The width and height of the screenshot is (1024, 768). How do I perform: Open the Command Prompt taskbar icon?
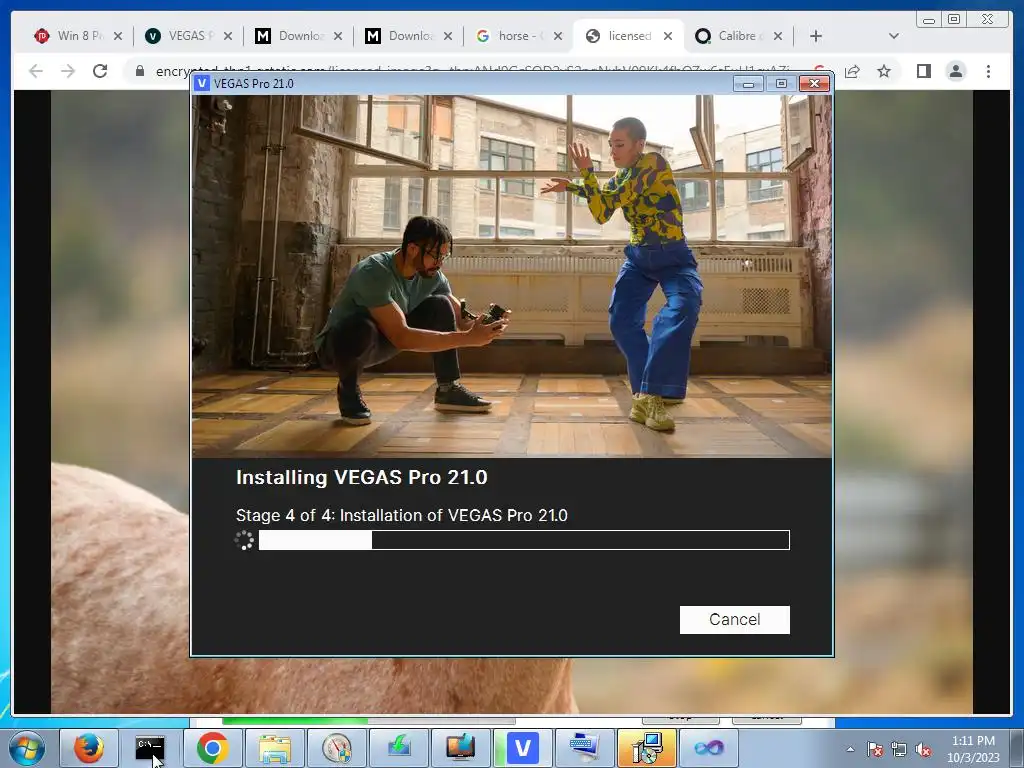point(150,748)
